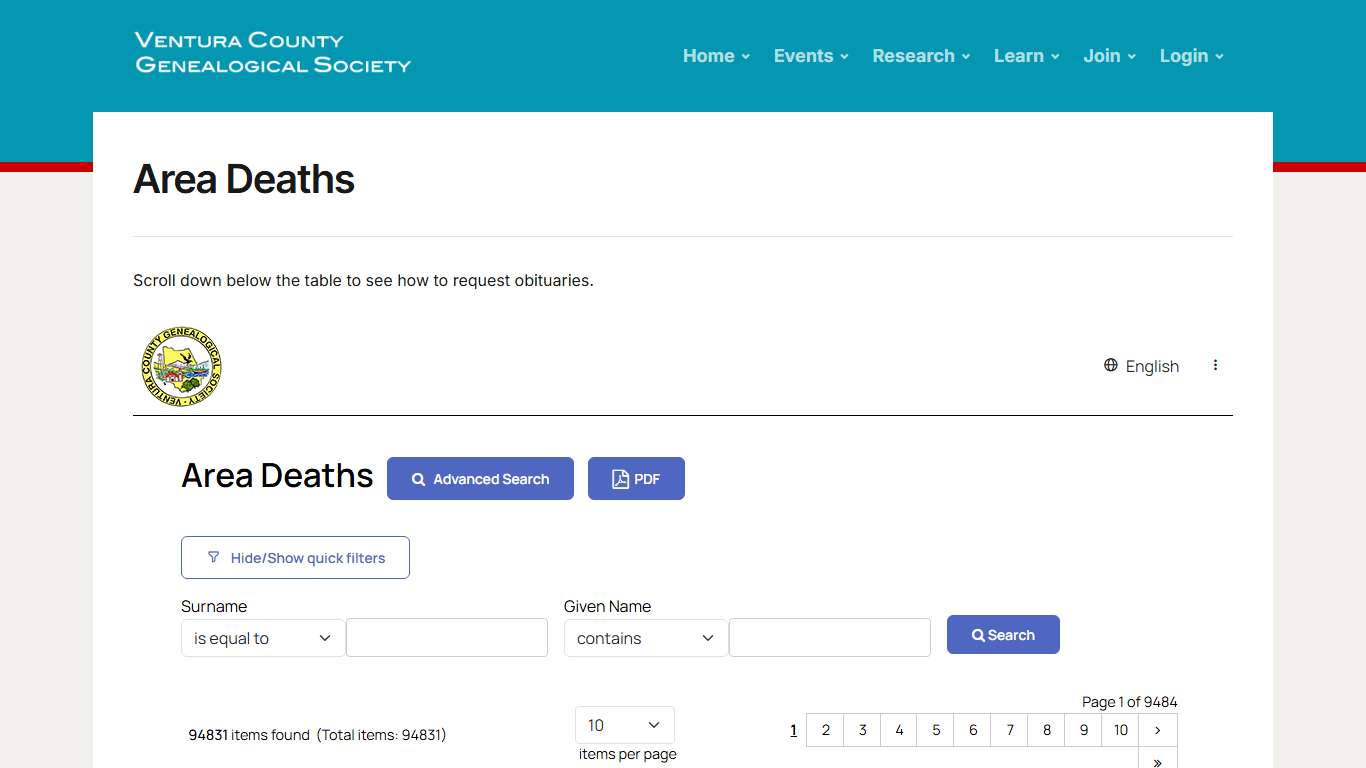The width and height of the screenshot is (1366, 768).
Task: Advance to next page using the chevron arrow
Action: tap(1157, 730)
